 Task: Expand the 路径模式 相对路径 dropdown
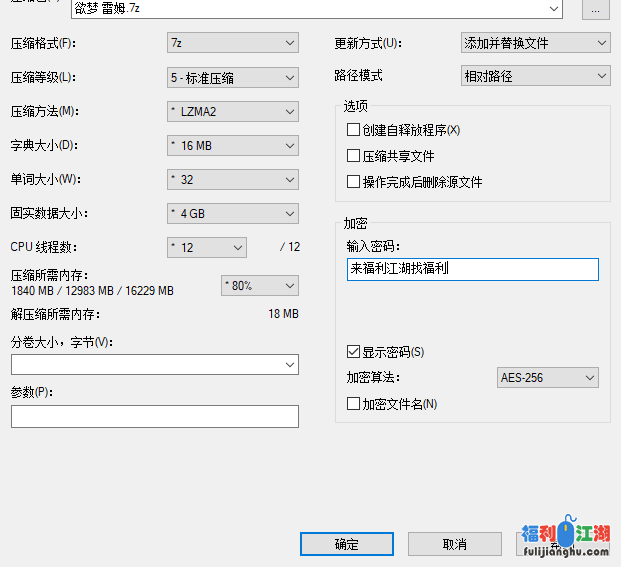point(535,75)
